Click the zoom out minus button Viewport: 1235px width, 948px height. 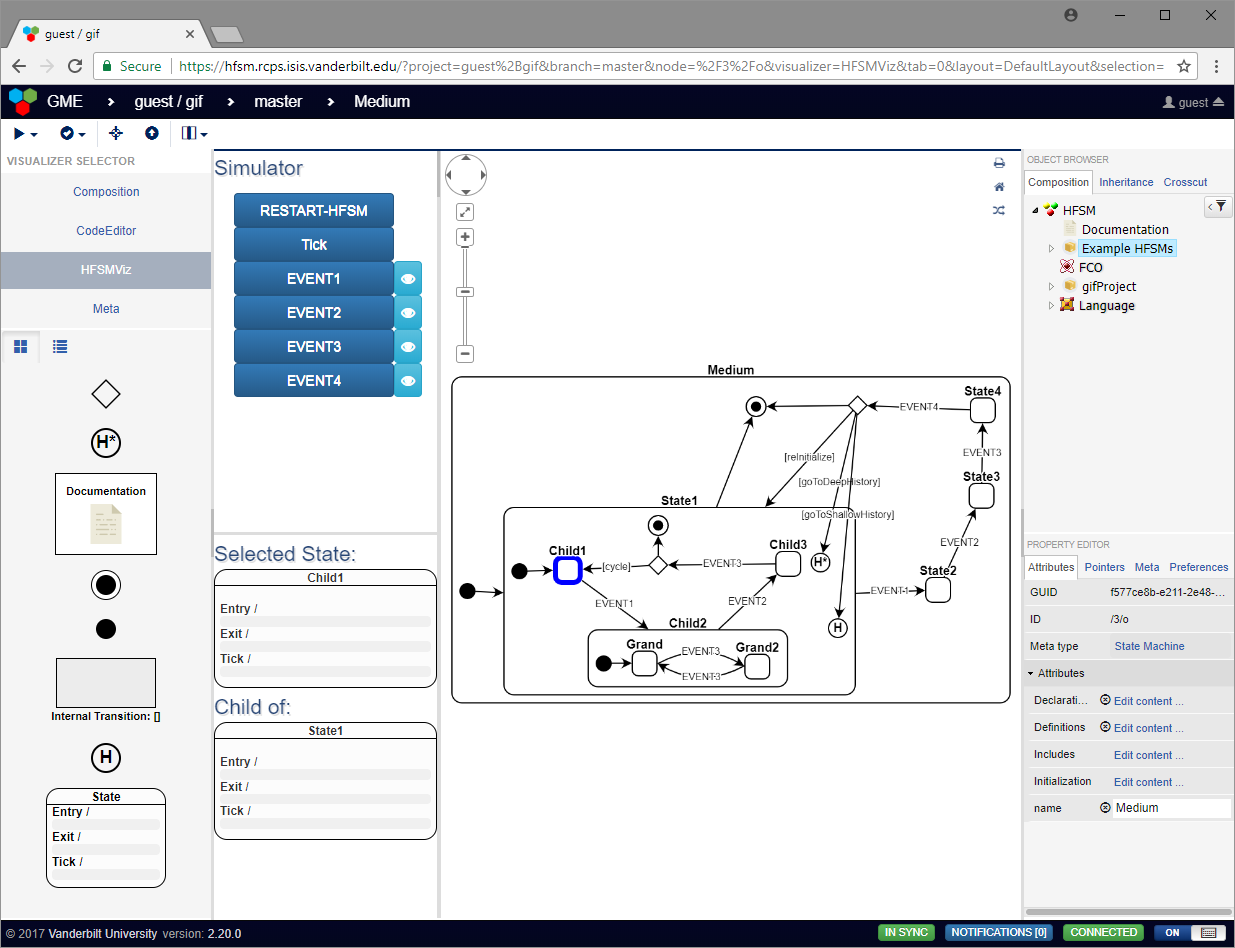coord(465,354)
